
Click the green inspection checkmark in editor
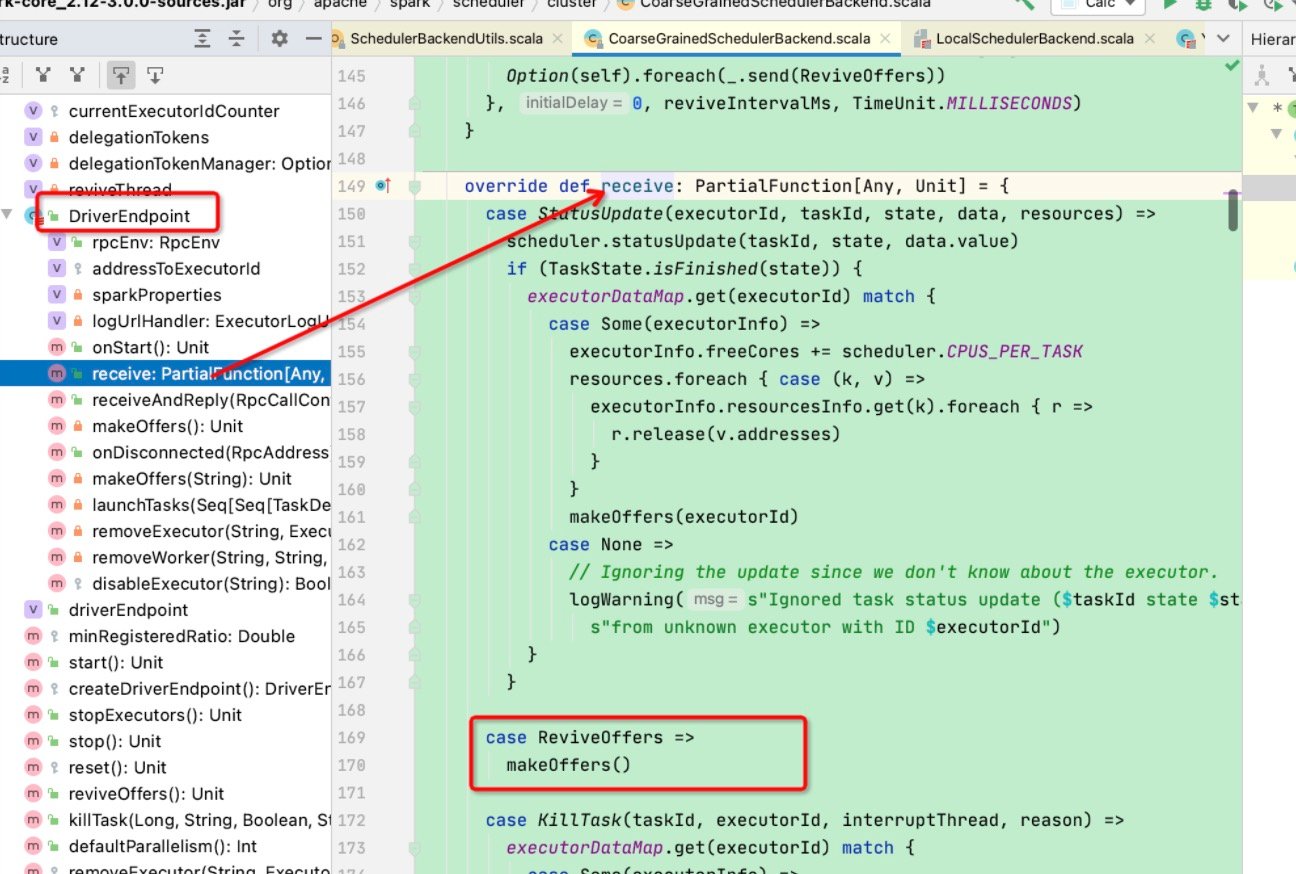coord(1231,67)
